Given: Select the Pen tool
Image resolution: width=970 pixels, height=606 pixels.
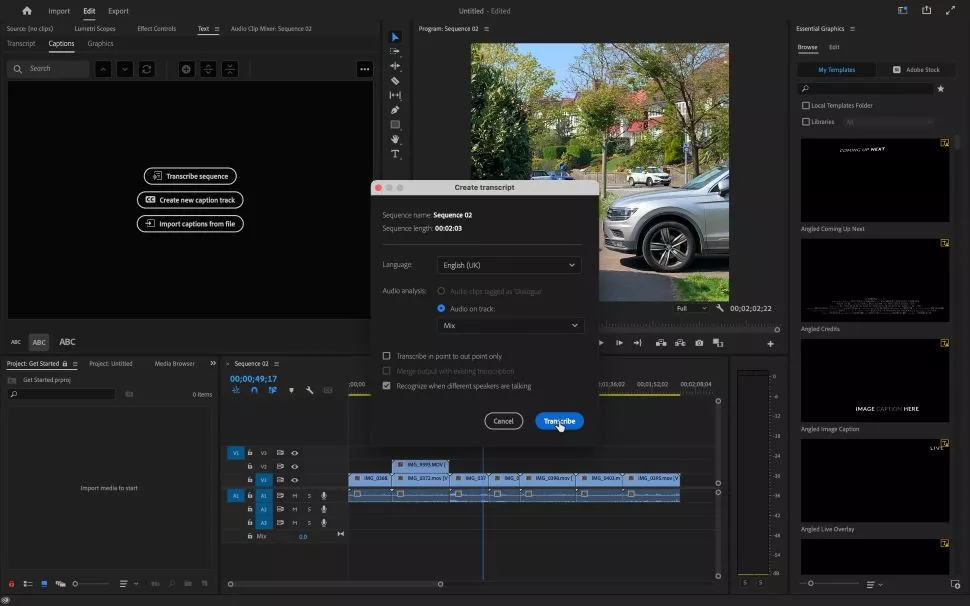Looking at the screenshot, I should pos(395,110).
